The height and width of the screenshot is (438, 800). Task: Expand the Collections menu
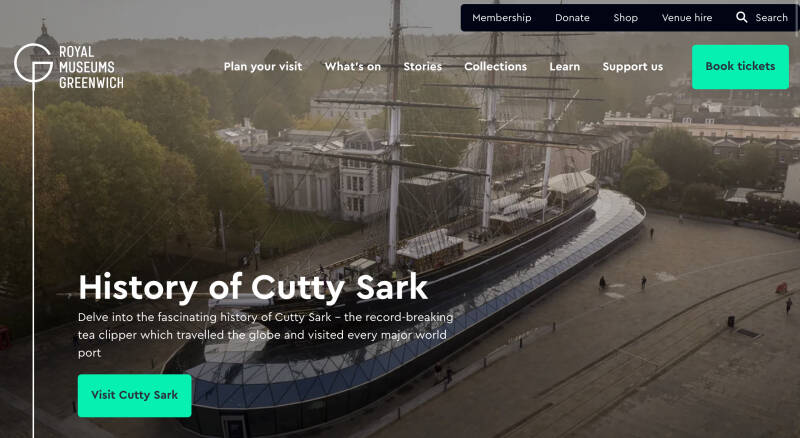tap(495, 66)
